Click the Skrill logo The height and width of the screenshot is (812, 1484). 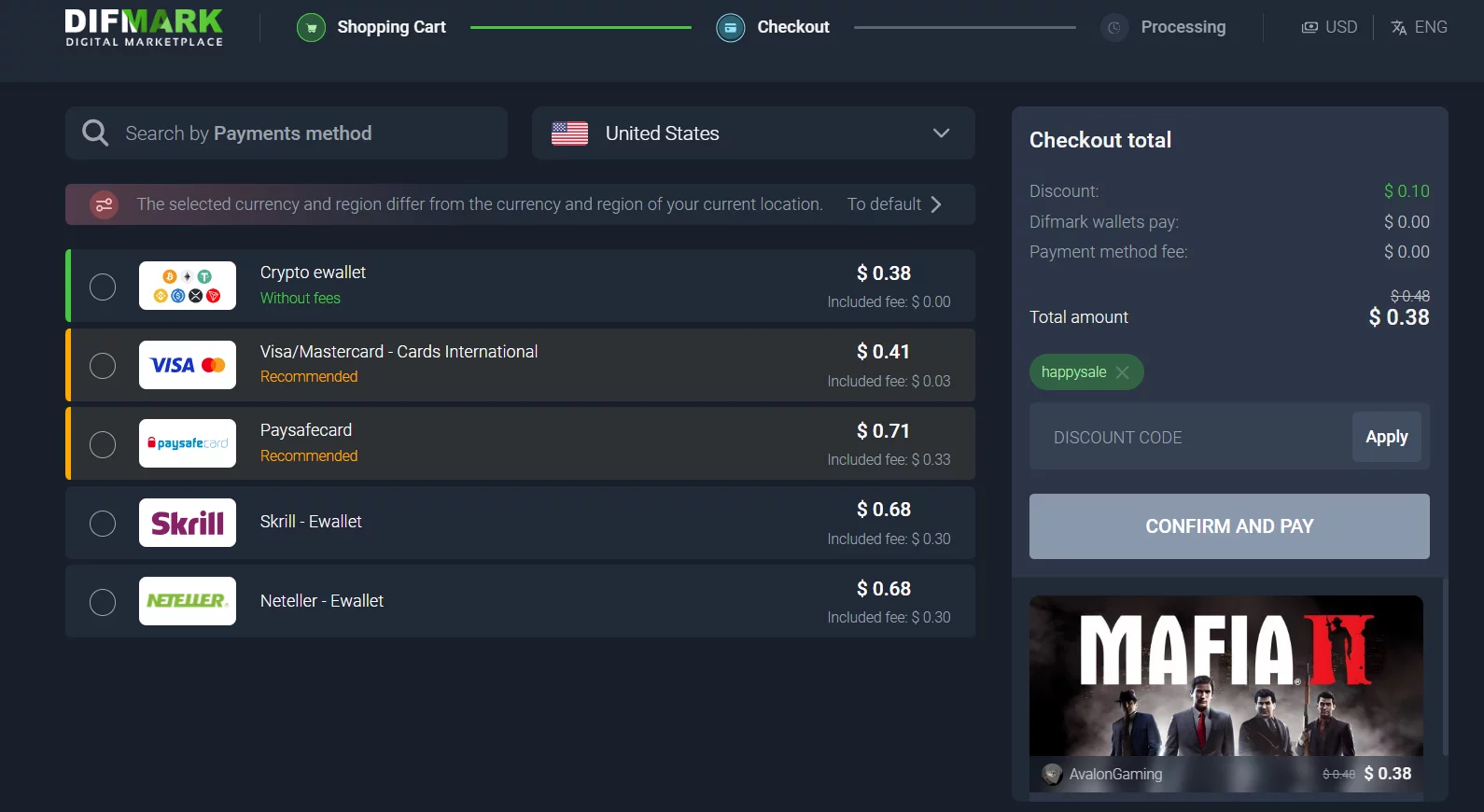click(188, 523)
